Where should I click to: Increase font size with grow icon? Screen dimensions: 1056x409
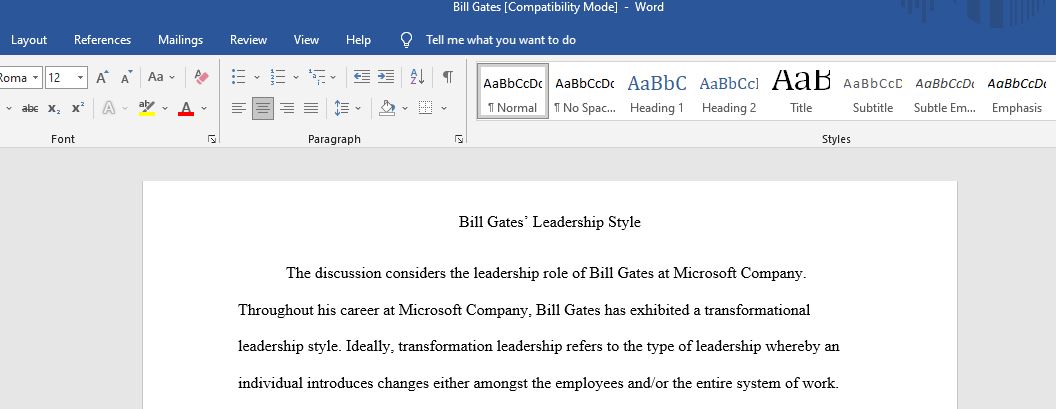point(102,77)
